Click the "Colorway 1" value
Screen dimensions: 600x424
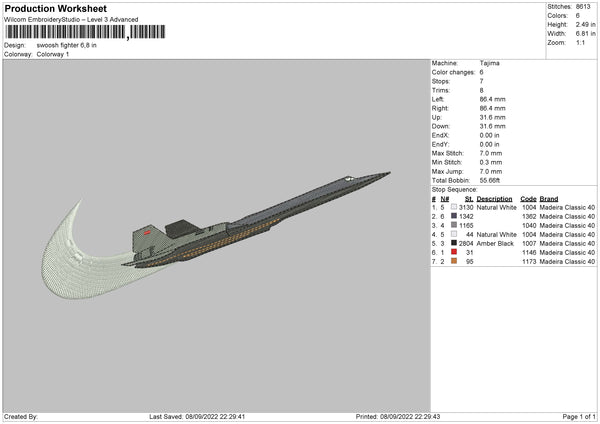click(x=53, y=54)
